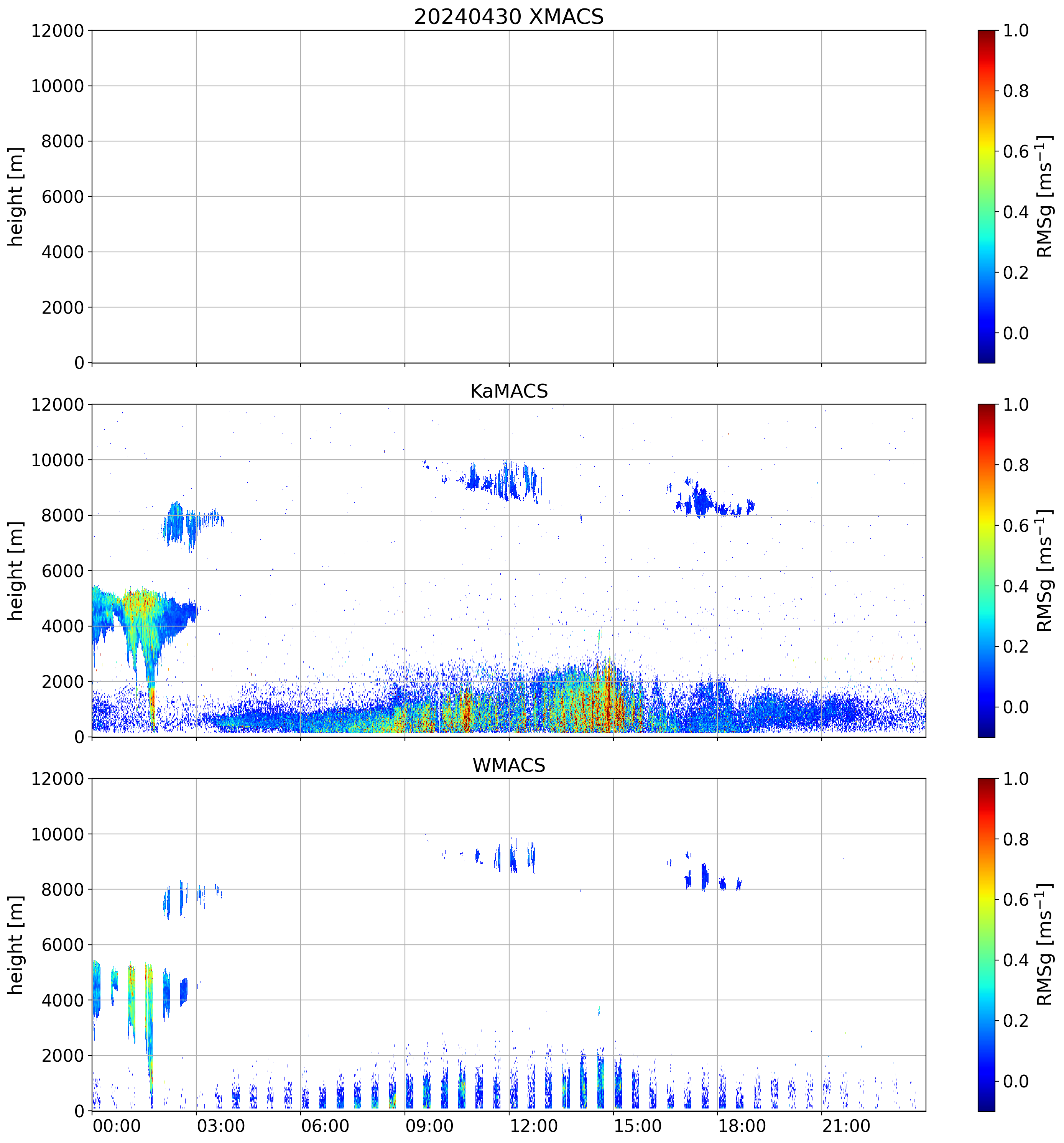Click the top colorbar next to XMACS panel

click(x=986, y=196)
